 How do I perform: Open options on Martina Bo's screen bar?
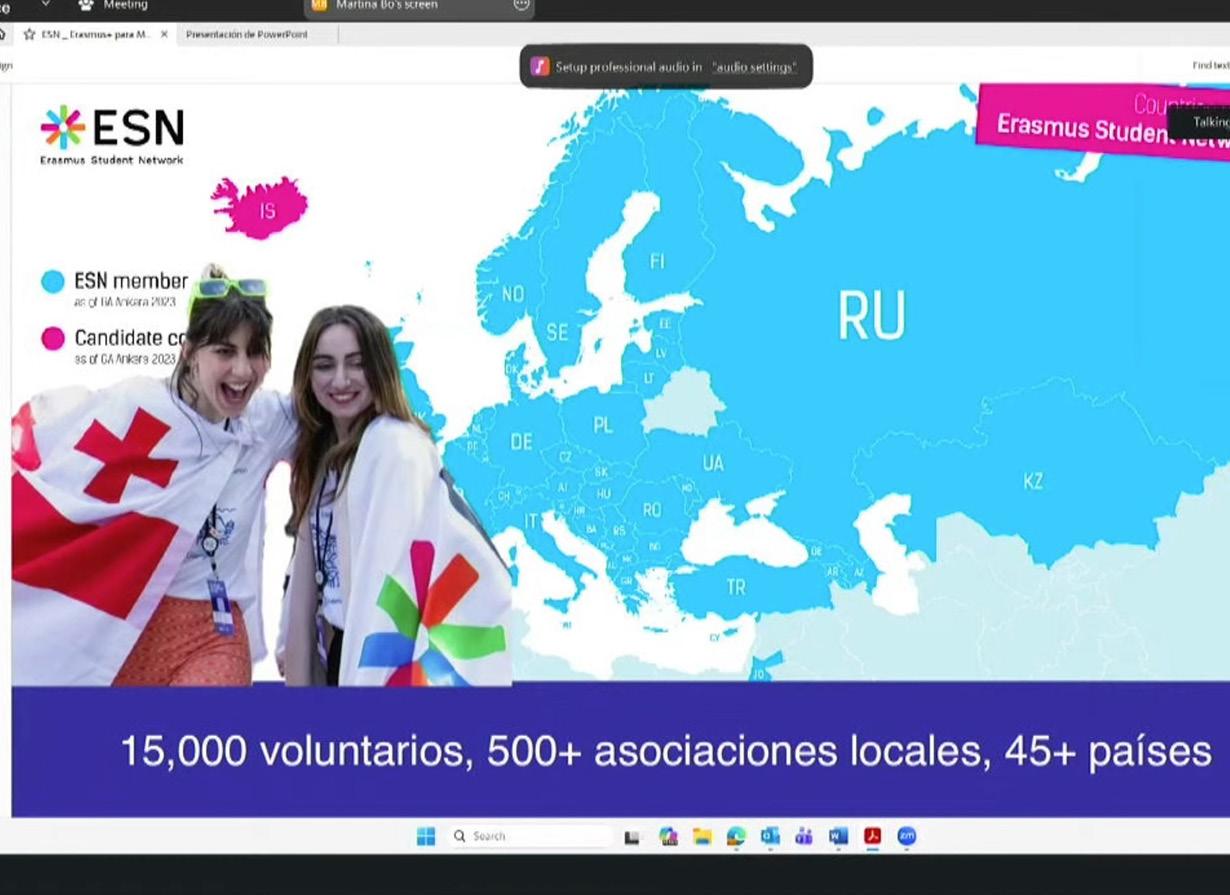[x=521, y=5]
